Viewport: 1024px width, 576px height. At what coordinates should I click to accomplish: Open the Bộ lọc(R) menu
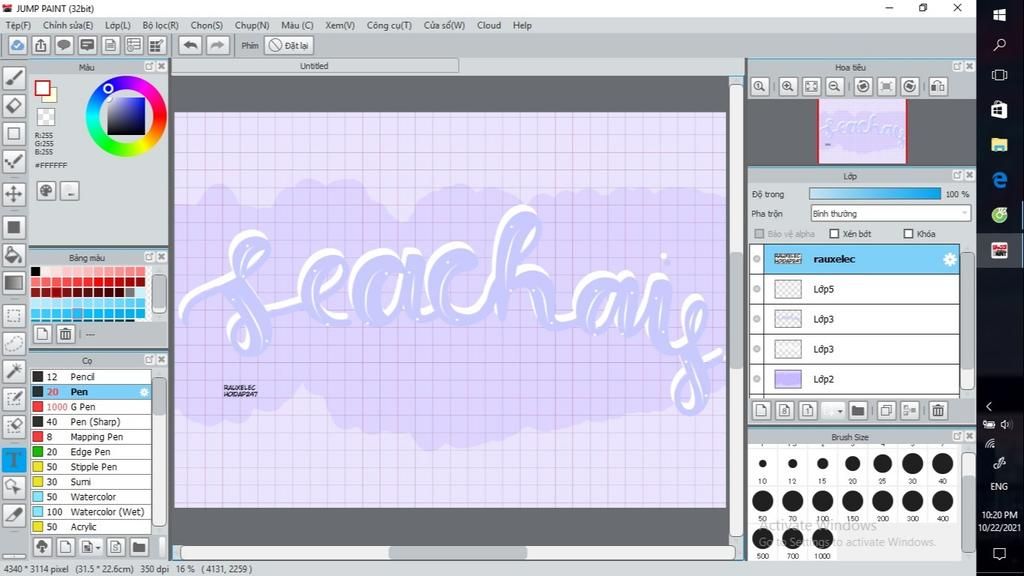[161, 25]
